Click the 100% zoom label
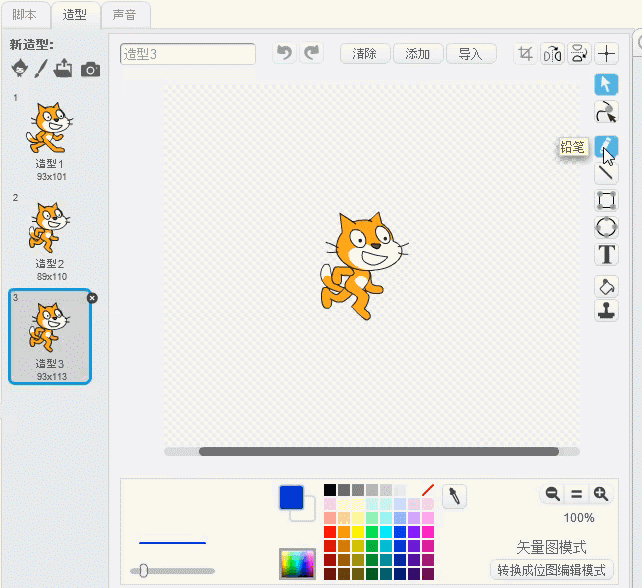Viewport: 642px width, 588px height. tap(579, 518)
